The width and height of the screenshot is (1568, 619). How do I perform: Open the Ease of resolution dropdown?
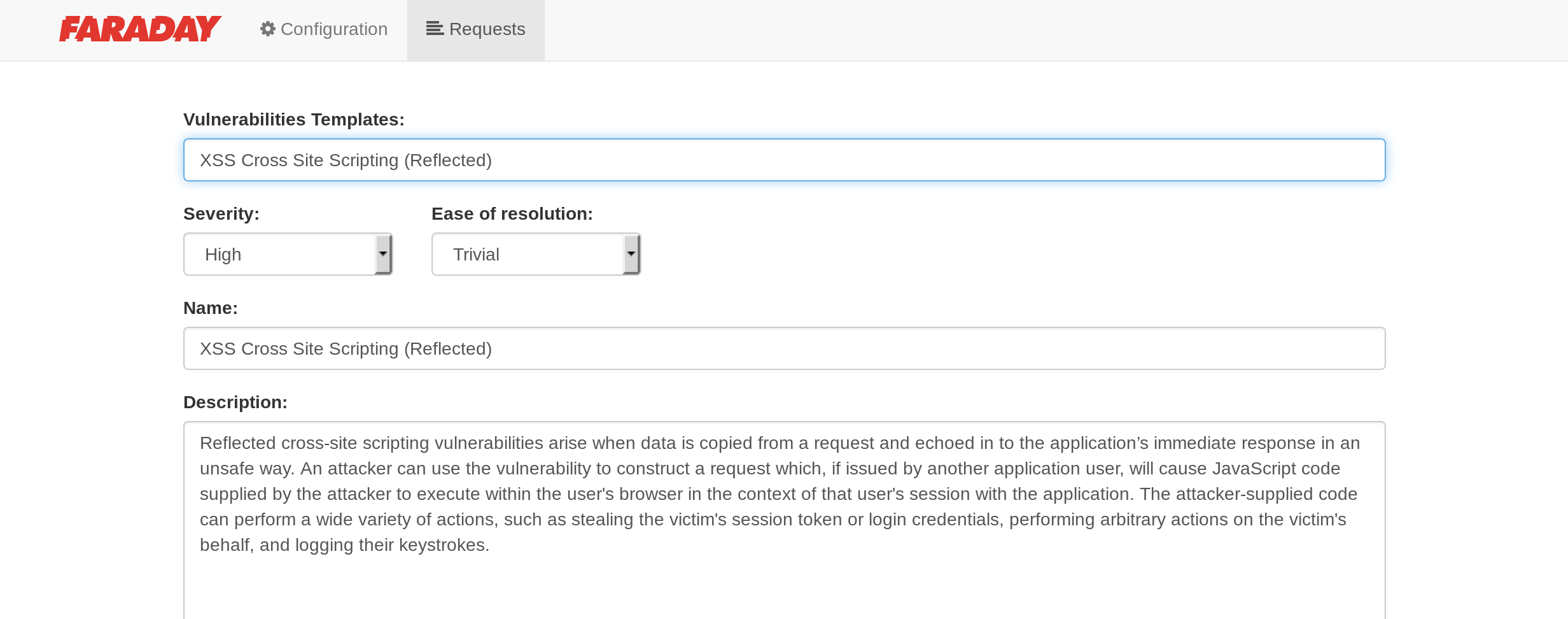pos(536,254)
